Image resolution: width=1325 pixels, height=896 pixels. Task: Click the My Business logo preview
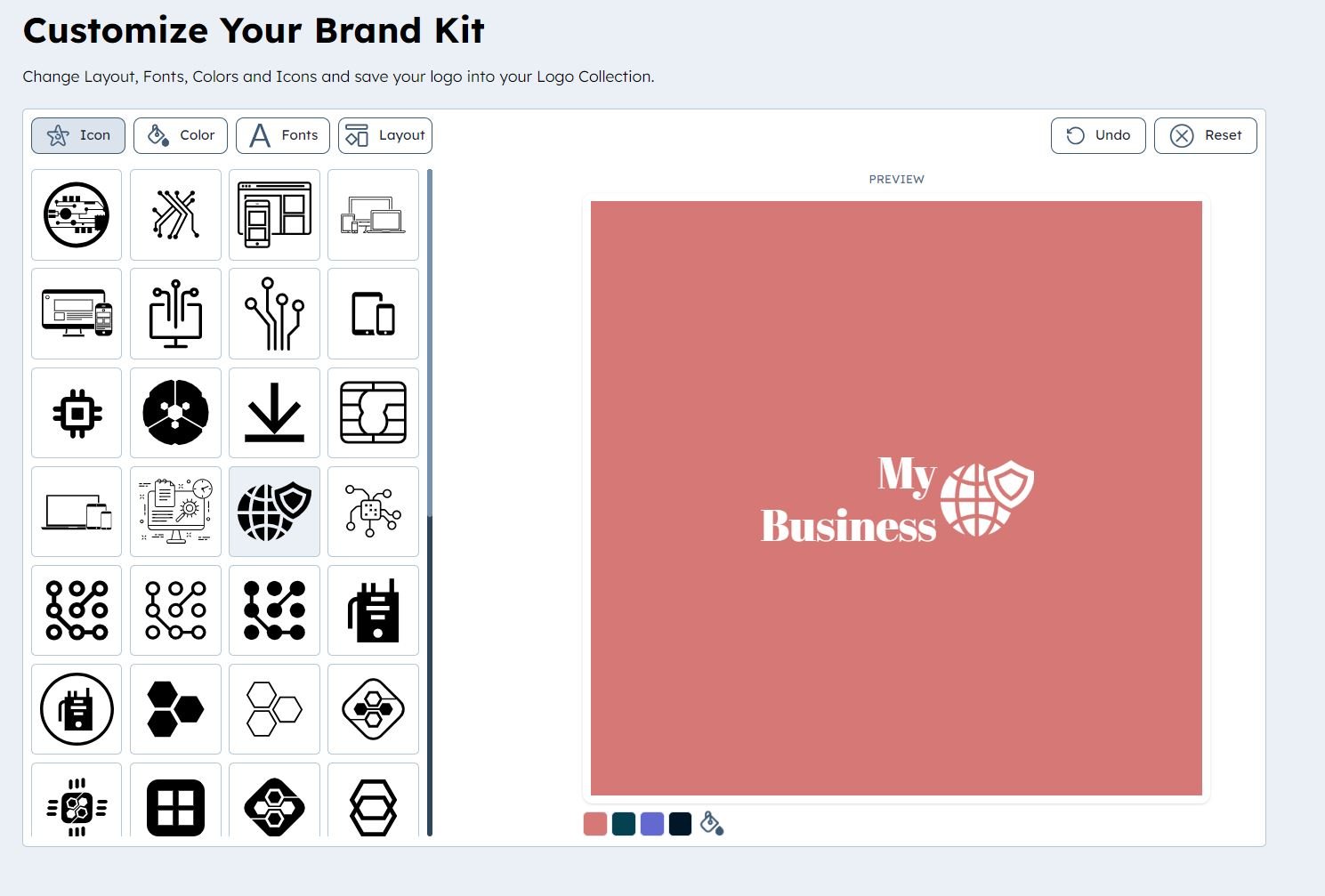[896, 498]
